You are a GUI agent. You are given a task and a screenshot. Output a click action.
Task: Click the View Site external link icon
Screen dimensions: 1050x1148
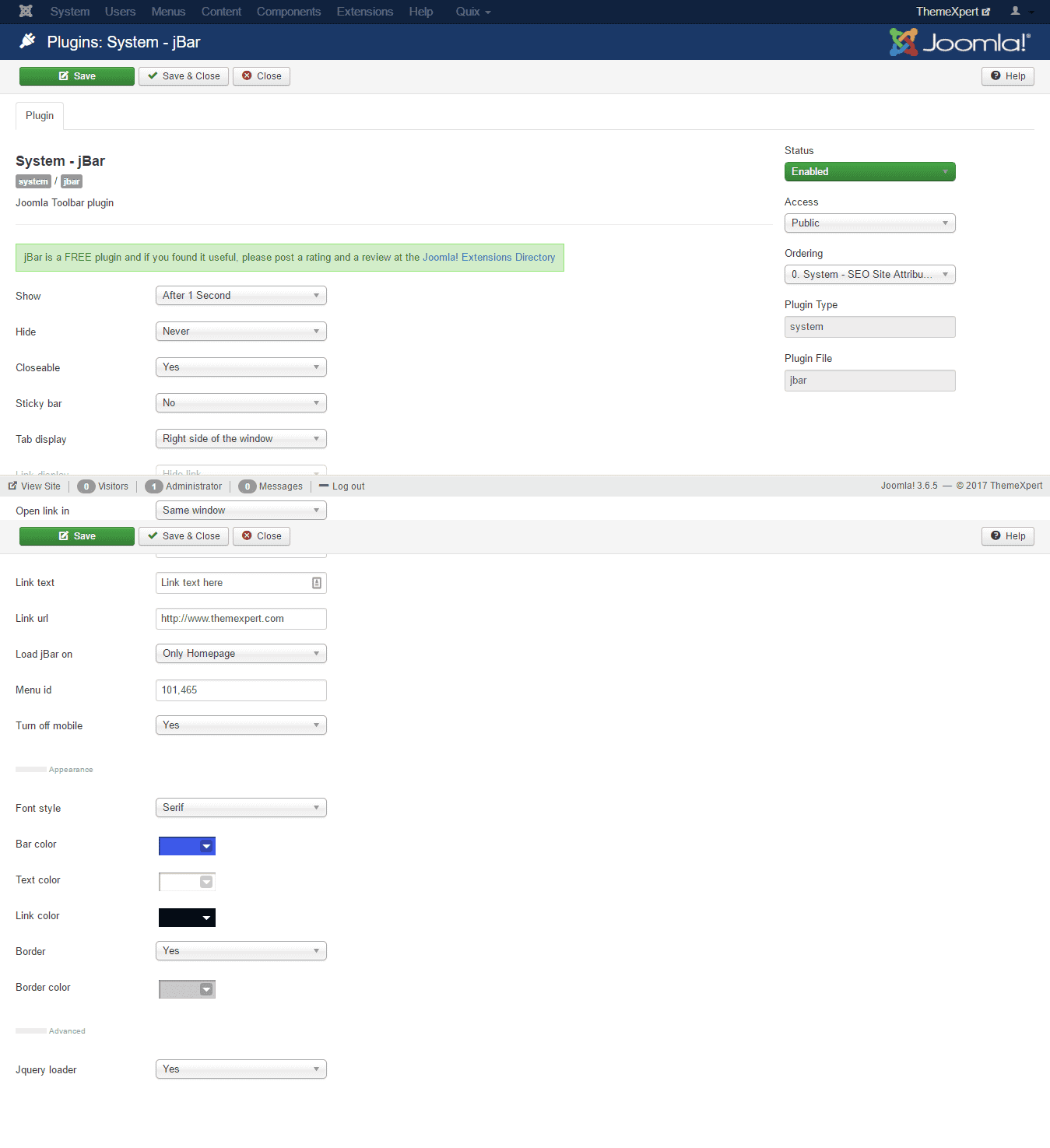tap(12, 486)
